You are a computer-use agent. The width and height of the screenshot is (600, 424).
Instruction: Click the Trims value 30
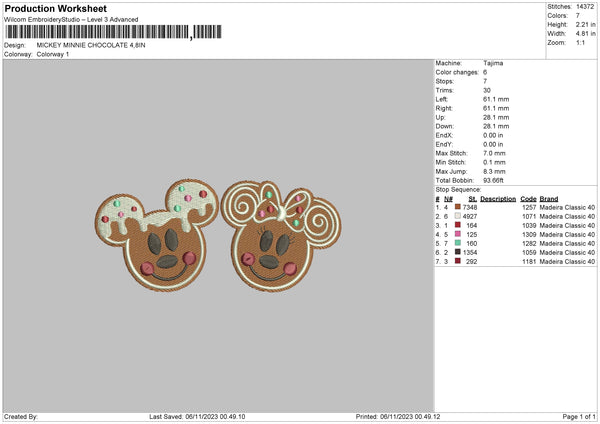(487, 90)
